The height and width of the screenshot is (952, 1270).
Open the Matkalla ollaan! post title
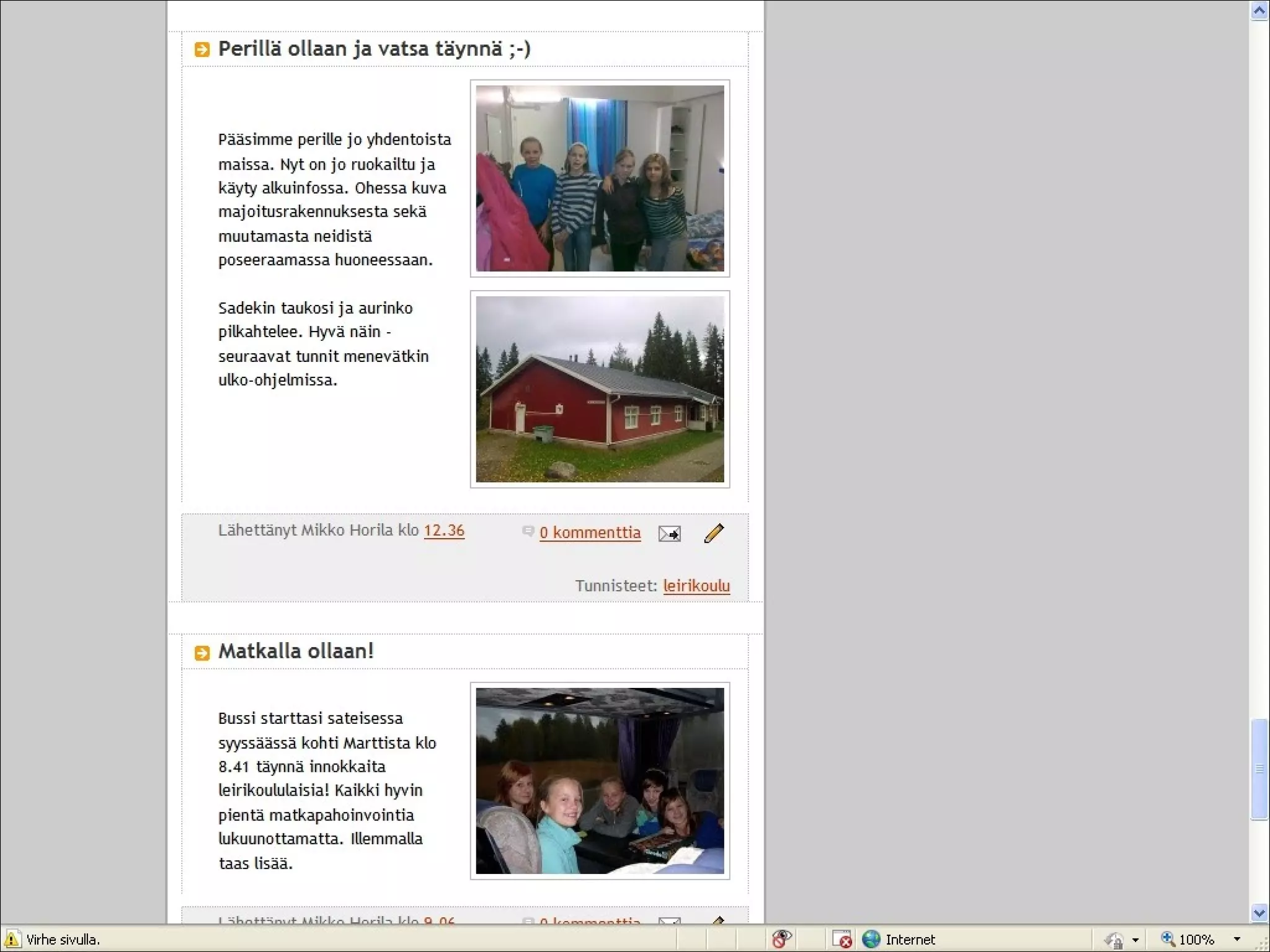pyautogui.click(x=296, y=651)
